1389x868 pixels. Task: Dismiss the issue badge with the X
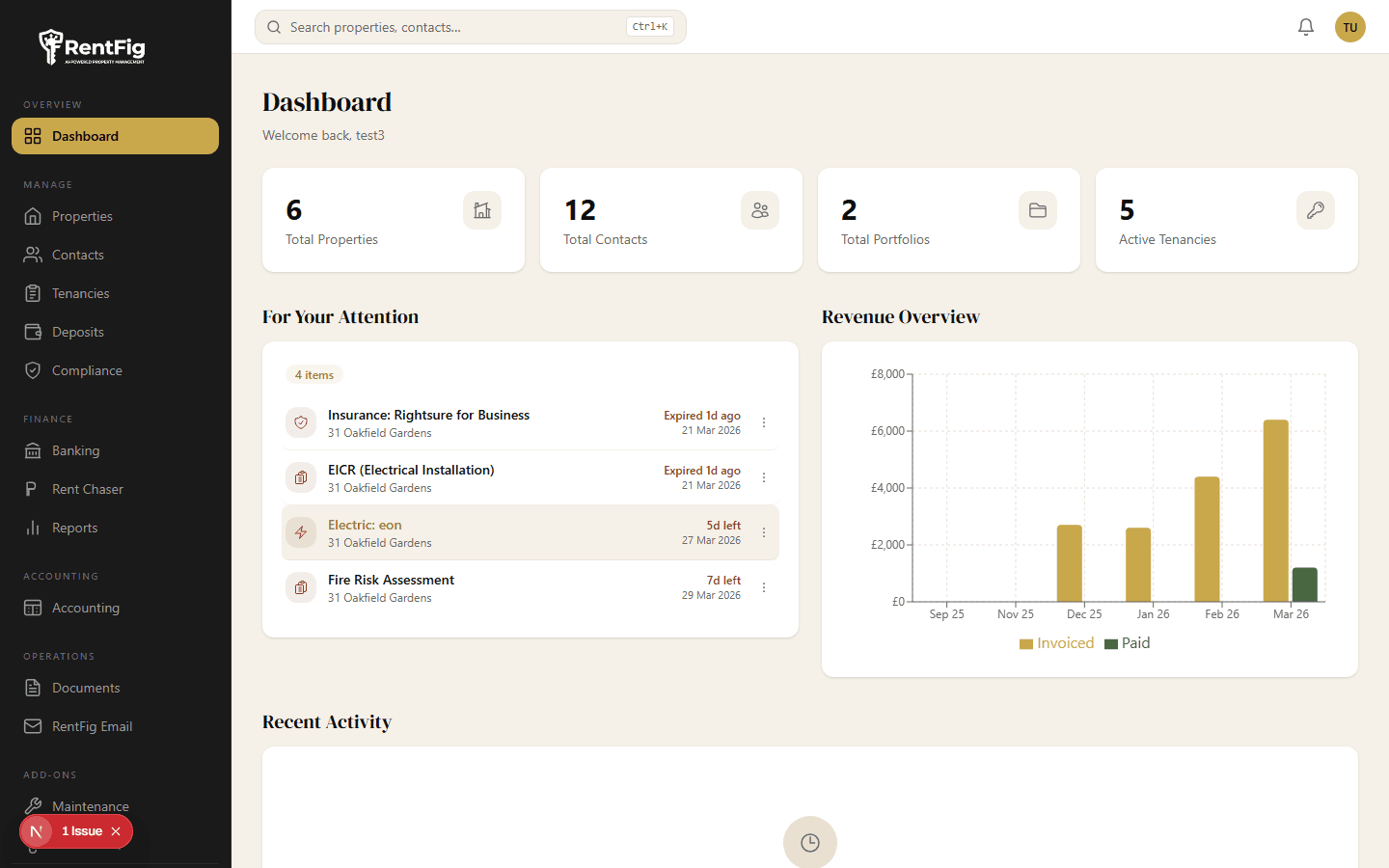pos(114,830)
